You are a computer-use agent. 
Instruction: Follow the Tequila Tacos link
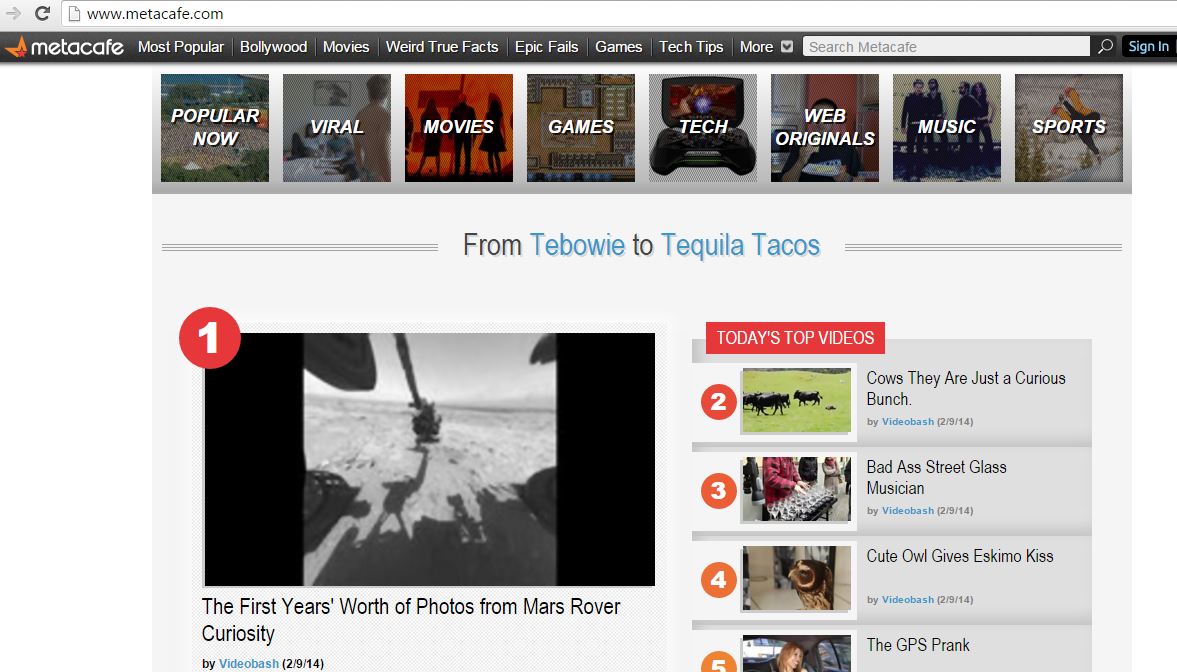[740, 246]
